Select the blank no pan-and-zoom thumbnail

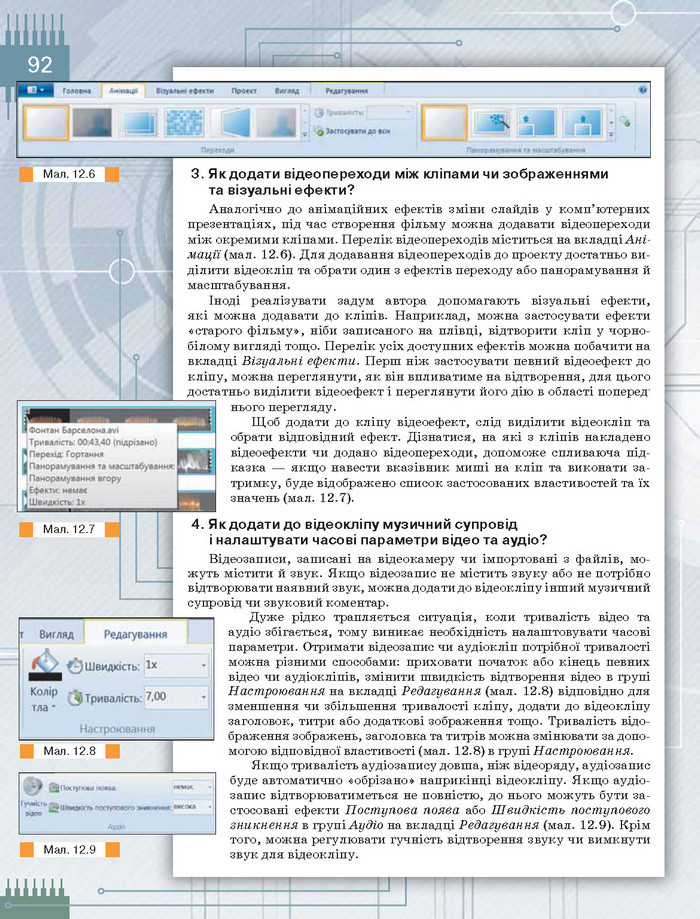pyautogui.click(x=444, y=122)
